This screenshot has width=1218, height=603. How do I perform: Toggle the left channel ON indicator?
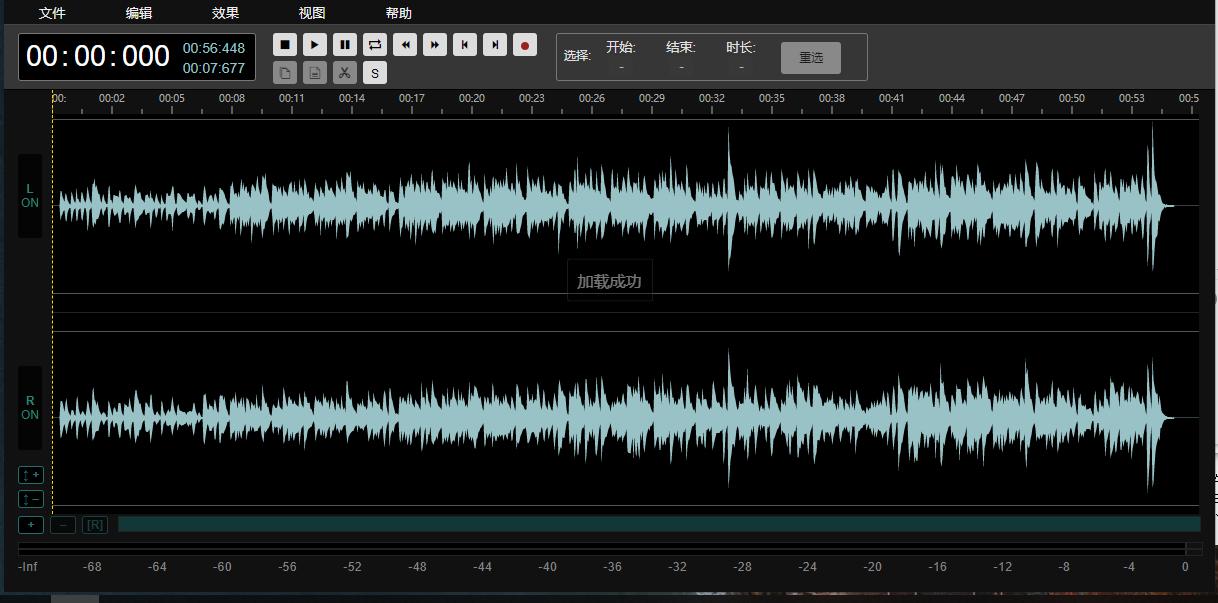coord(29,196)
